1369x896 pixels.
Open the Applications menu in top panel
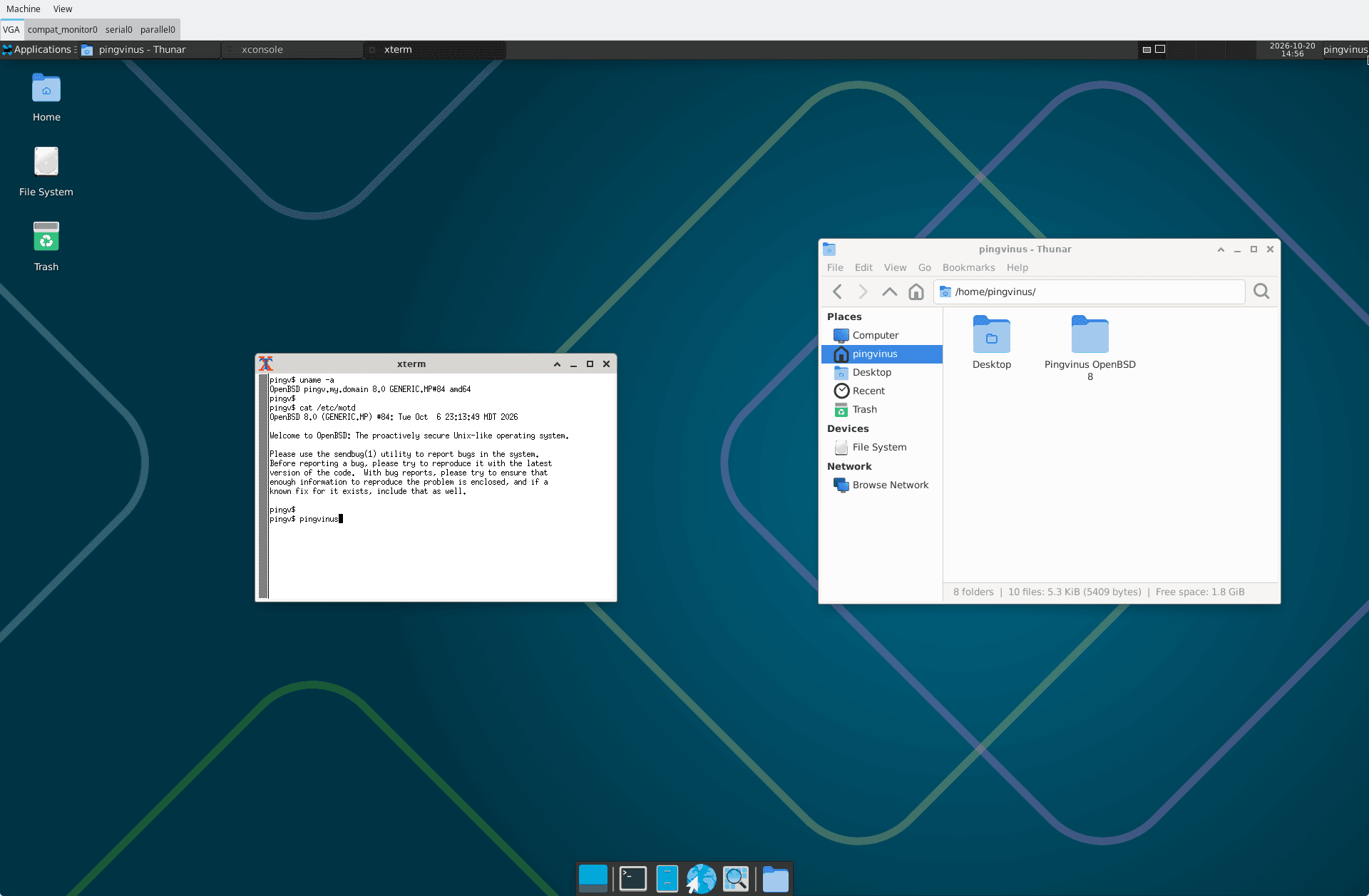[x=39, y=49]
